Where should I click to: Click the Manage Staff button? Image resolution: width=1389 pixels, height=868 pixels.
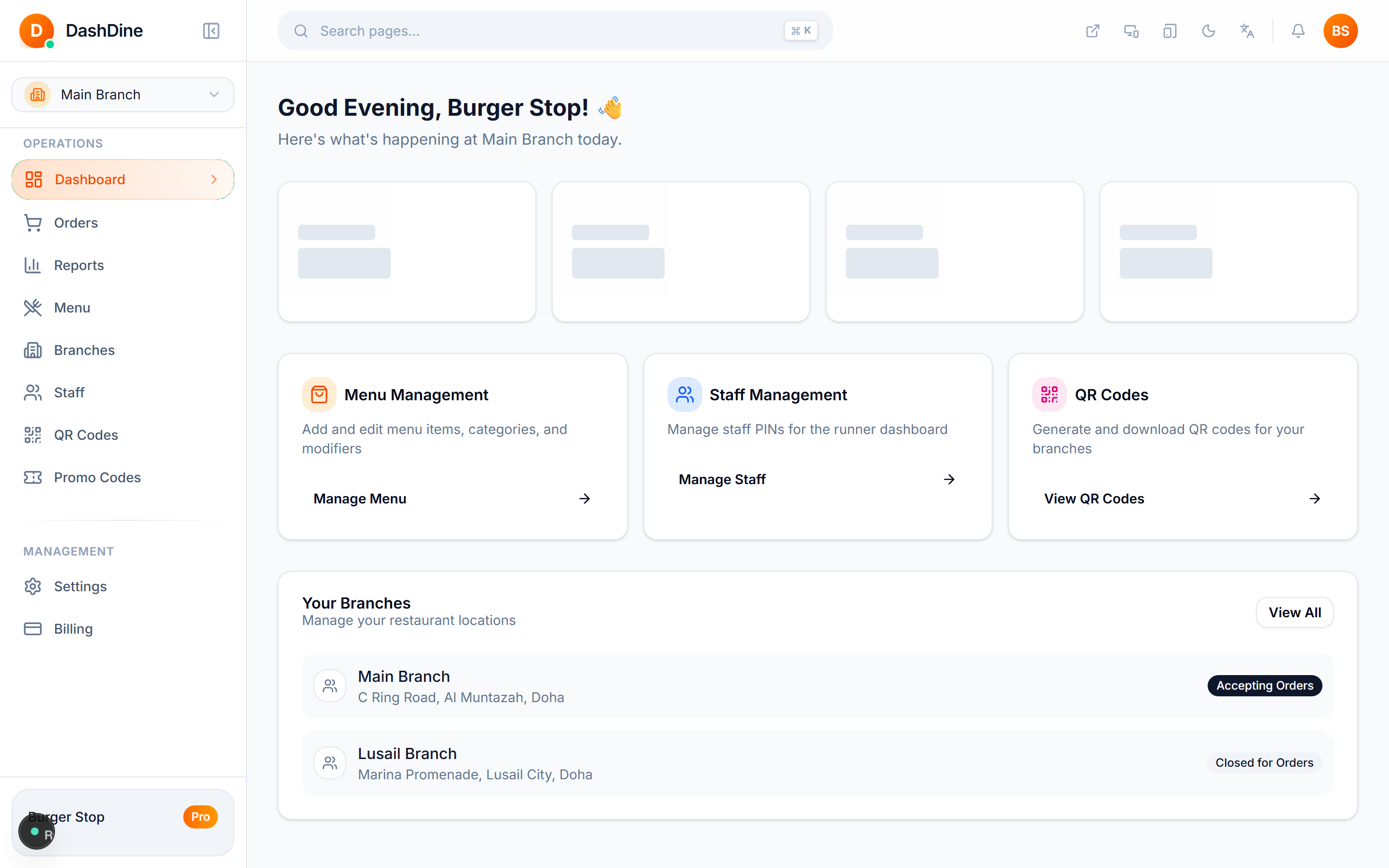(817, 479)
